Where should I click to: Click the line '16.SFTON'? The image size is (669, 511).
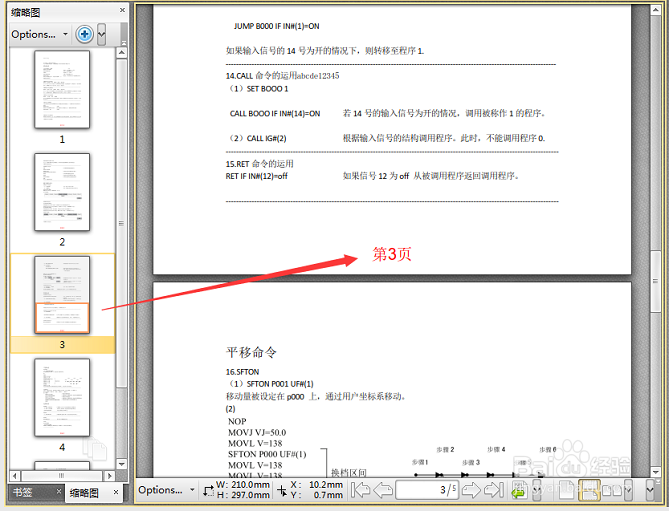pos(242,372)
